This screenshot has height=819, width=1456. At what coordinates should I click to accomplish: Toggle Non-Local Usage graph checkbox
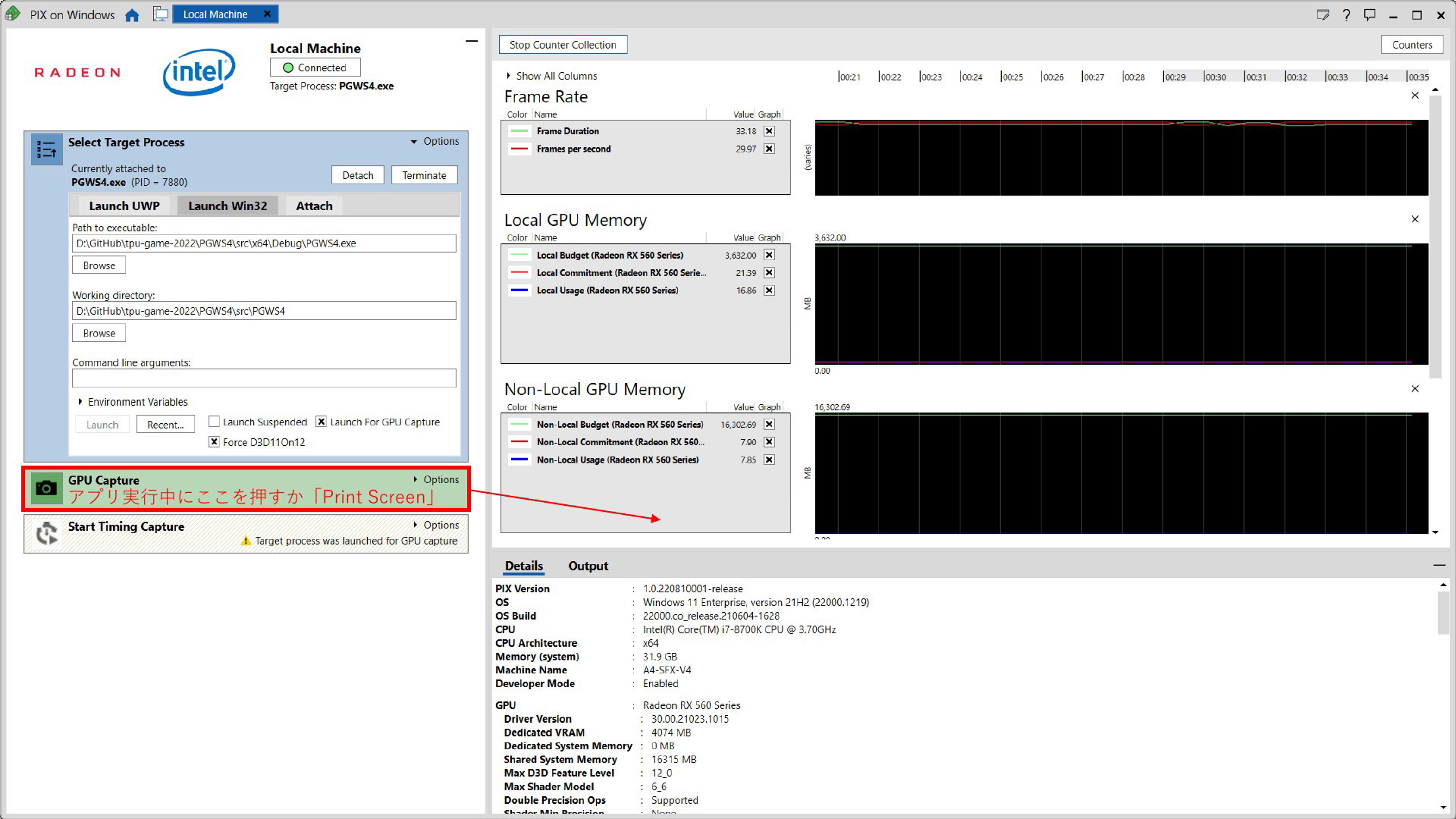point(769,460)
